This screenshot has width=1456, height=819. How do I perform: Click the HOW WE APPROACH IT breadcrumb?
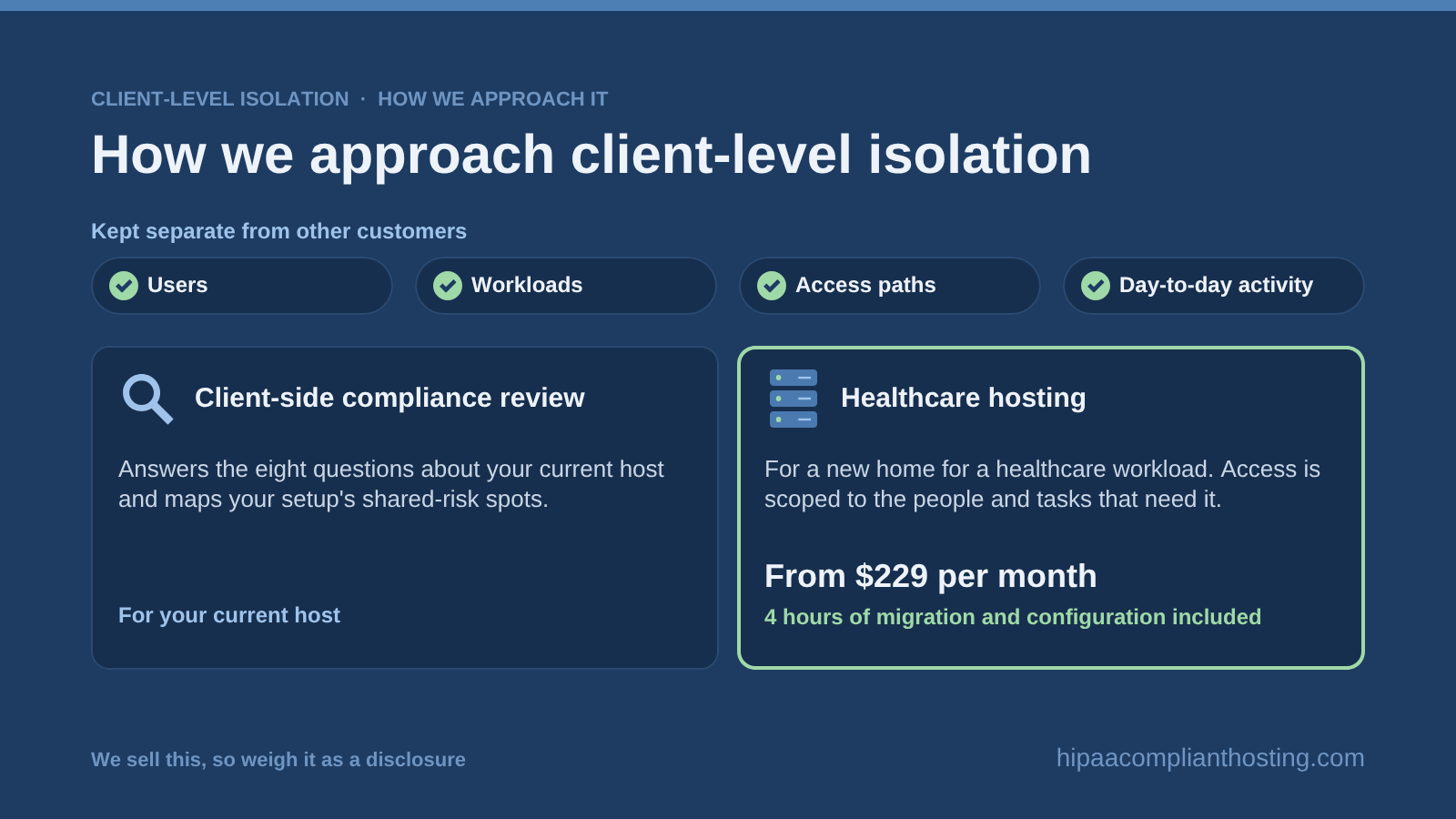pos(493,99)
